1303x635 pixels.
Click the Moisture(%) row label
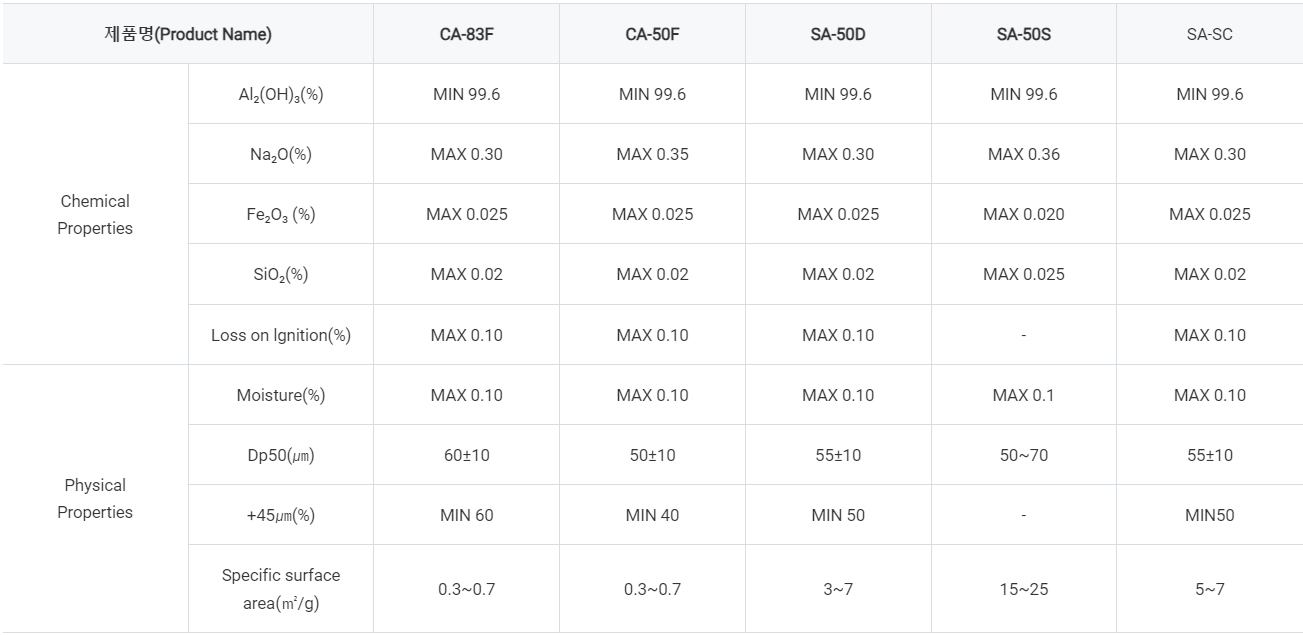[281, 395]
